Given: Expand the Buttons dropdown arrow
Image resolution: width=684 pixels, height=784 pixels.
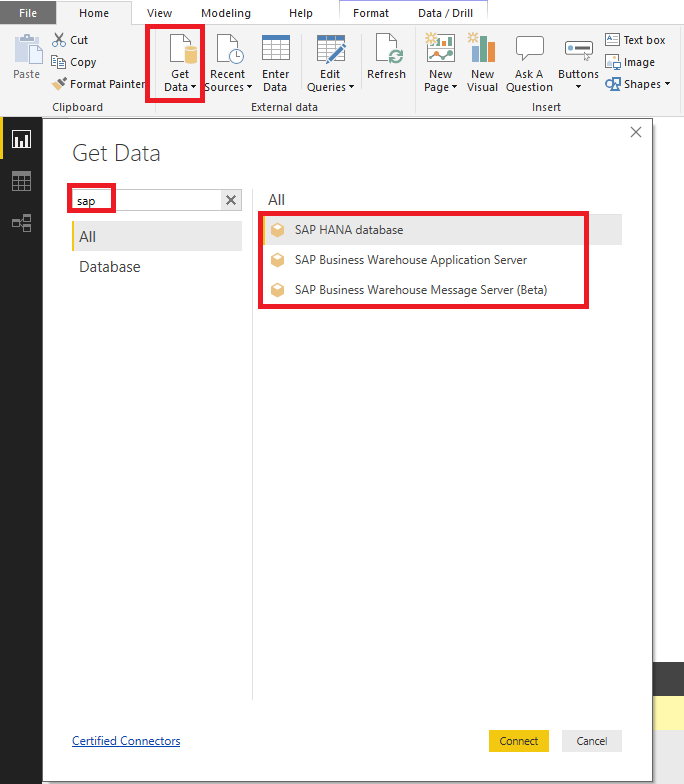Looking at the screenshot, I should click(x=578, y=87).
